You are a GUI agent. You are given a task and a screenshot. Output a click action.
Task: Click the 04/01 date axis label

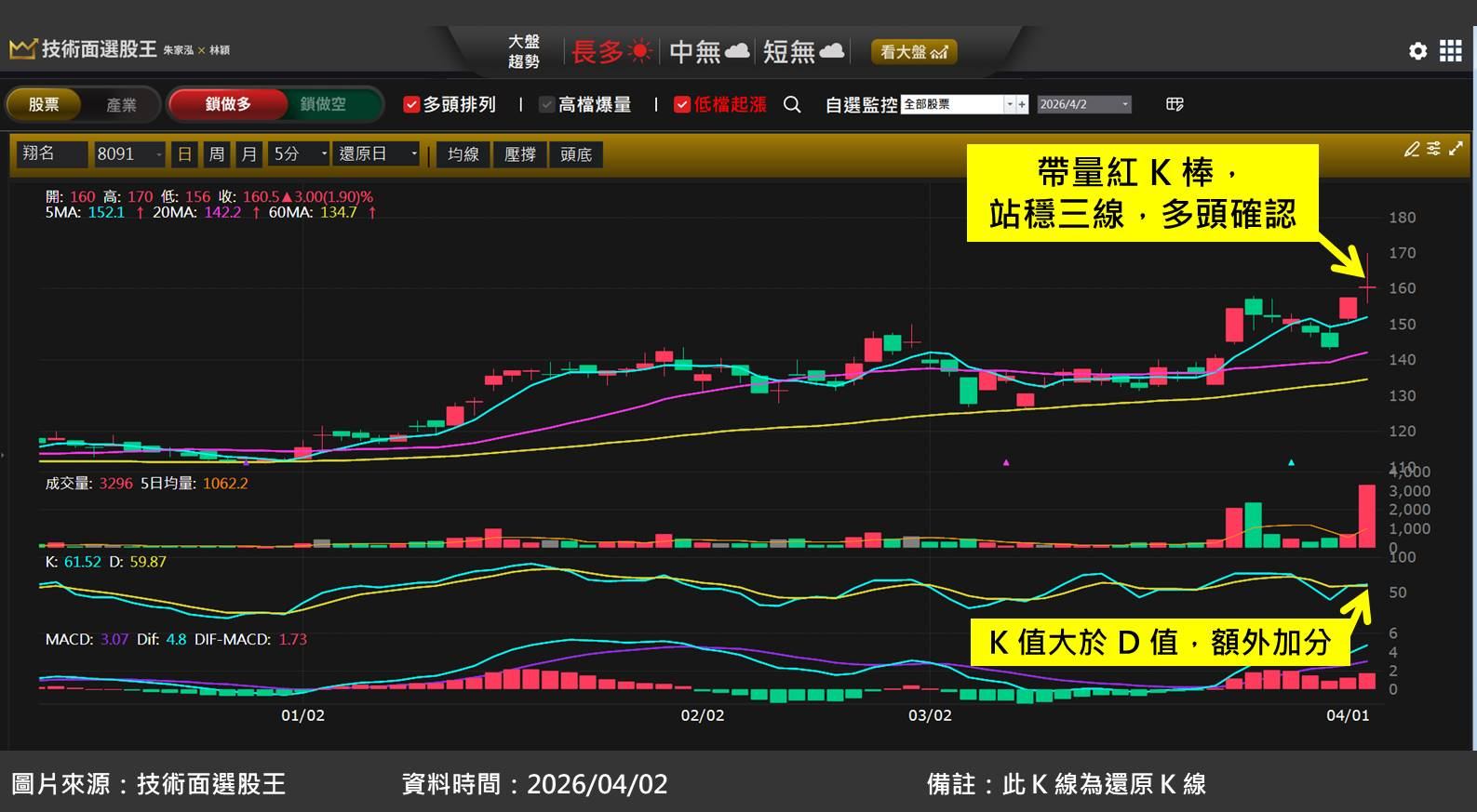[x=1348, y=715]
